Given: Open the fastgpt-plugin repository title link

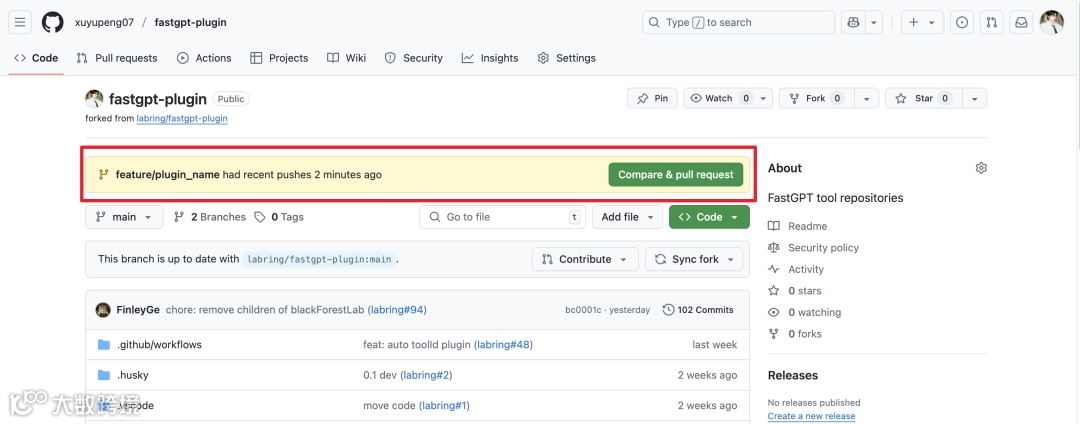Looking at the screenshot, I should [x=158, y=98].
